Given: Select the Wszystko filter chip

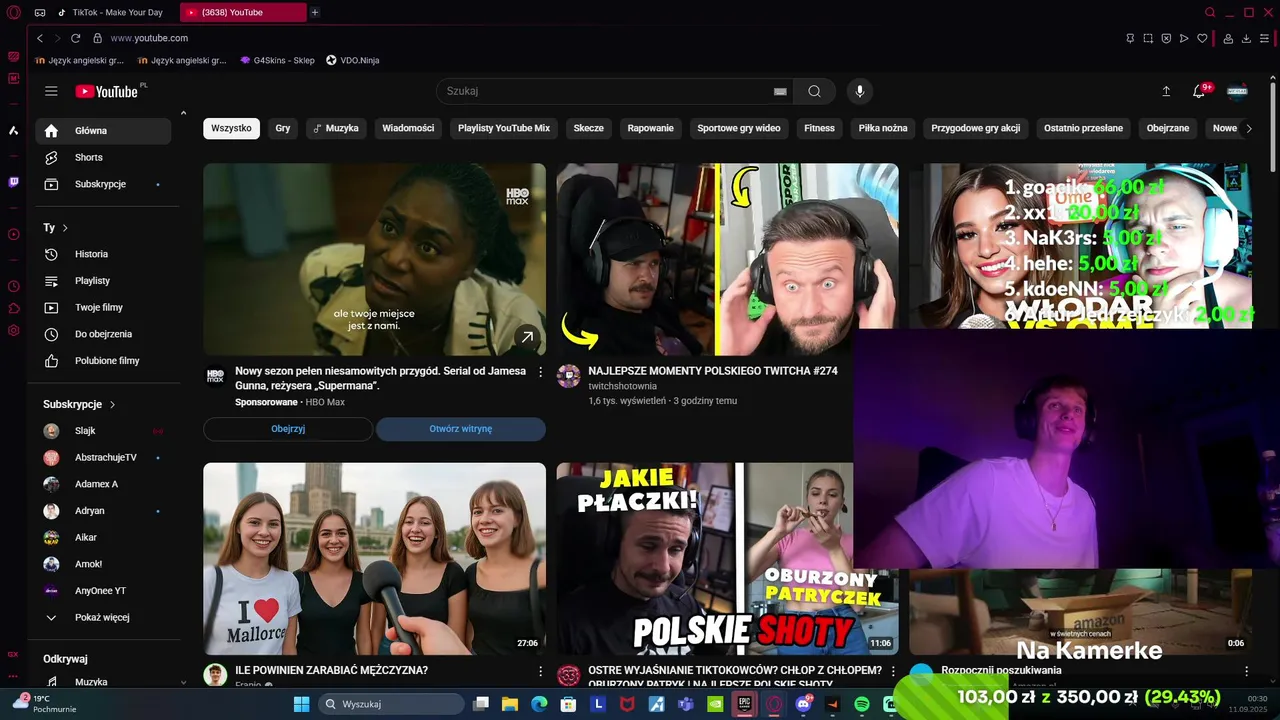Looking at the screenshot, I should (231, 128).
